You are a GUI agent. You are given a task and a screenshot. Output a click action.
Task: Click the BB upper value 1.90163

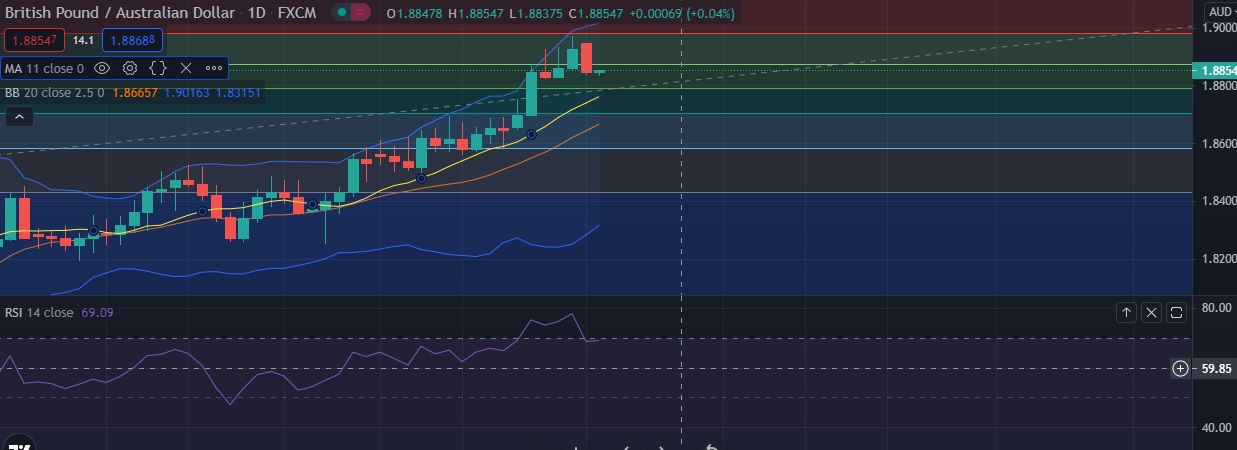pos(185,92)
